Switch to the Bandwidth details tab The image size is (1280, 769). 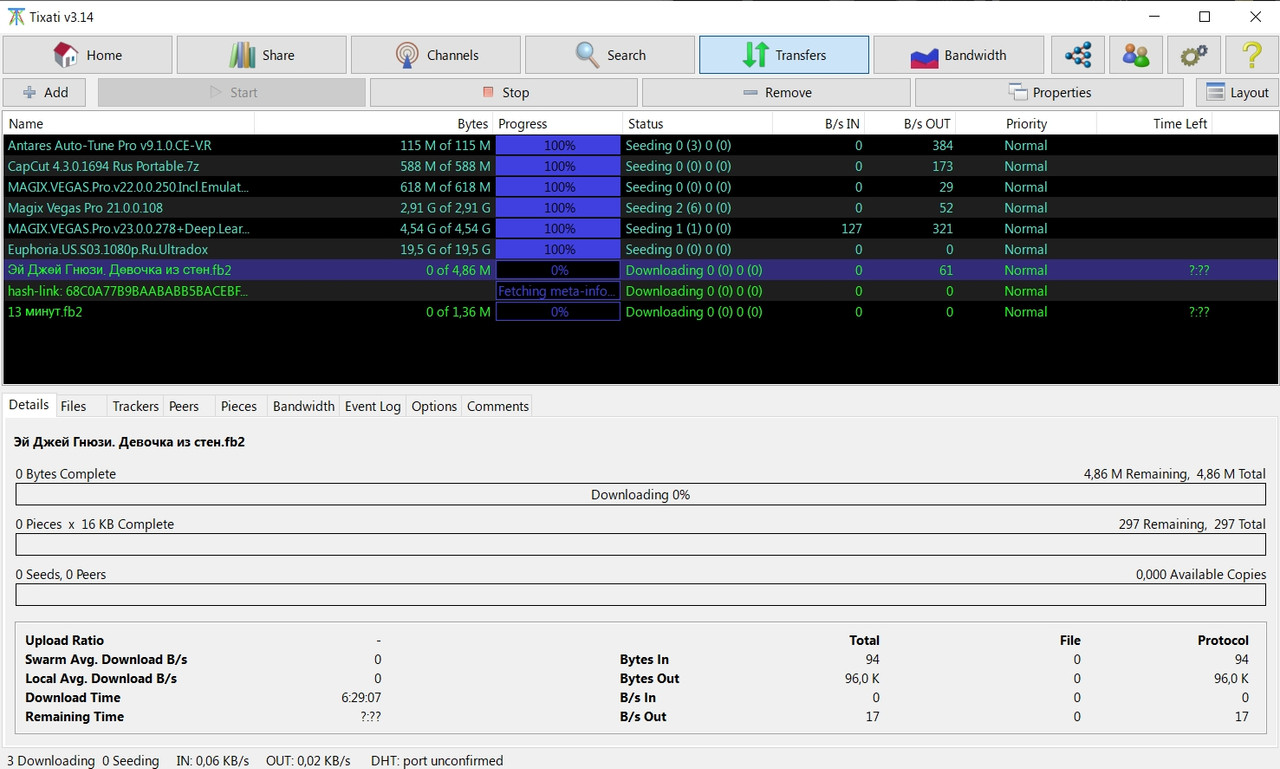(x=303, y=406)
